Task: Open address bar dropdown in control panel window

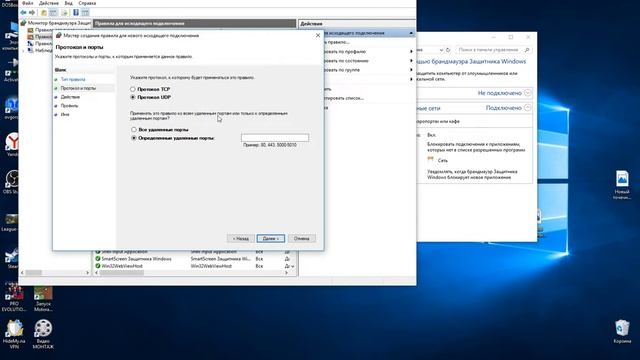Action: (x=441, y=50)
